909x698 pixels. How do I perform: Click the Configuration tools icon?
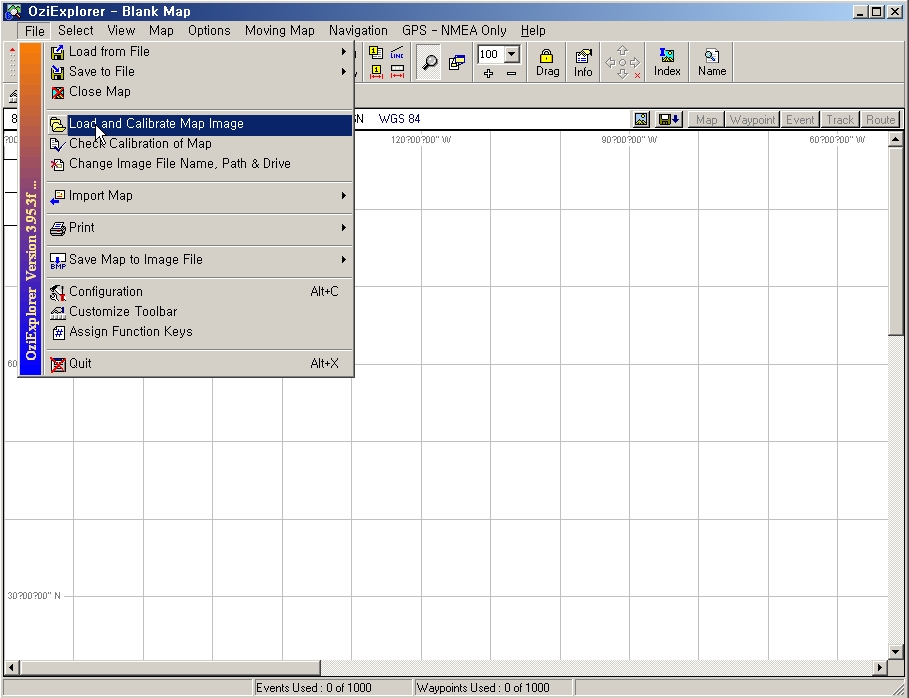[x=57, y=292]
